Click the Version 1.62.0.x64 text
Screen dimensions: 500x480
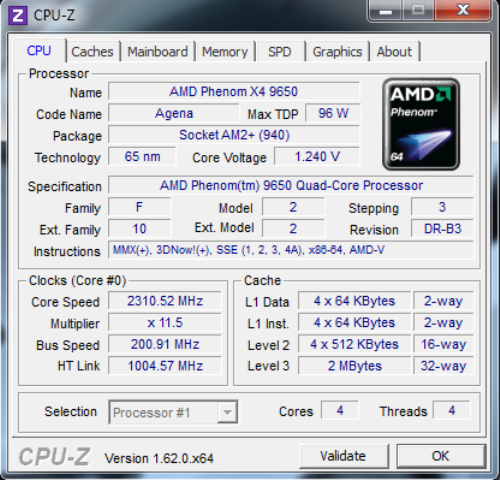tap(159, 459)
